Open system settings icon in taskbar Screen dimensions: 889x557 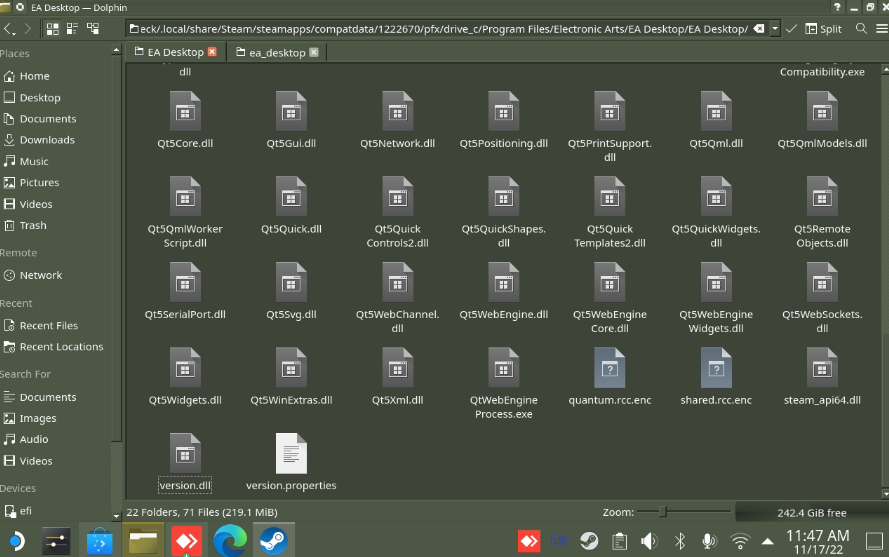[56, 541]
